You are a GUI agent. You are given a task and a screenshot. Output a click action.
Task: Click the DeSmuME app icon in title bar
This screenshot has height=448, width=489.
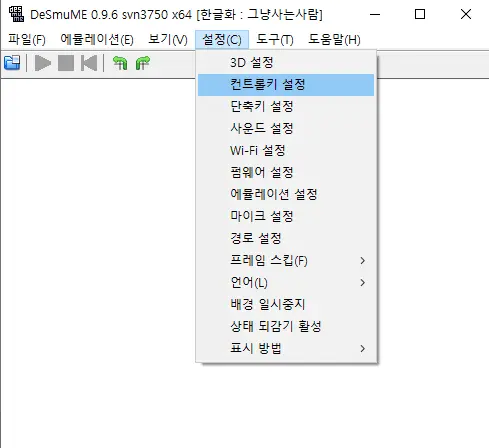click(16, 14)
